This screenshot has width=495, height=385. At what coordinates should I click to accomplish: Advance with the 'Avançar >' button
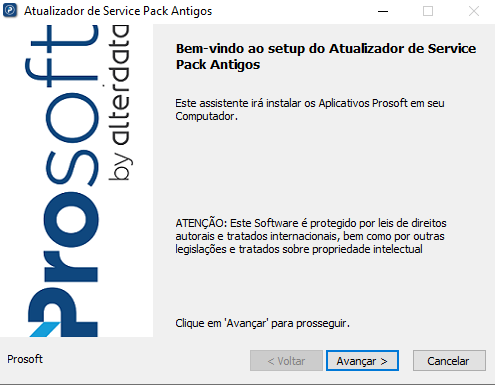[362, 360]
